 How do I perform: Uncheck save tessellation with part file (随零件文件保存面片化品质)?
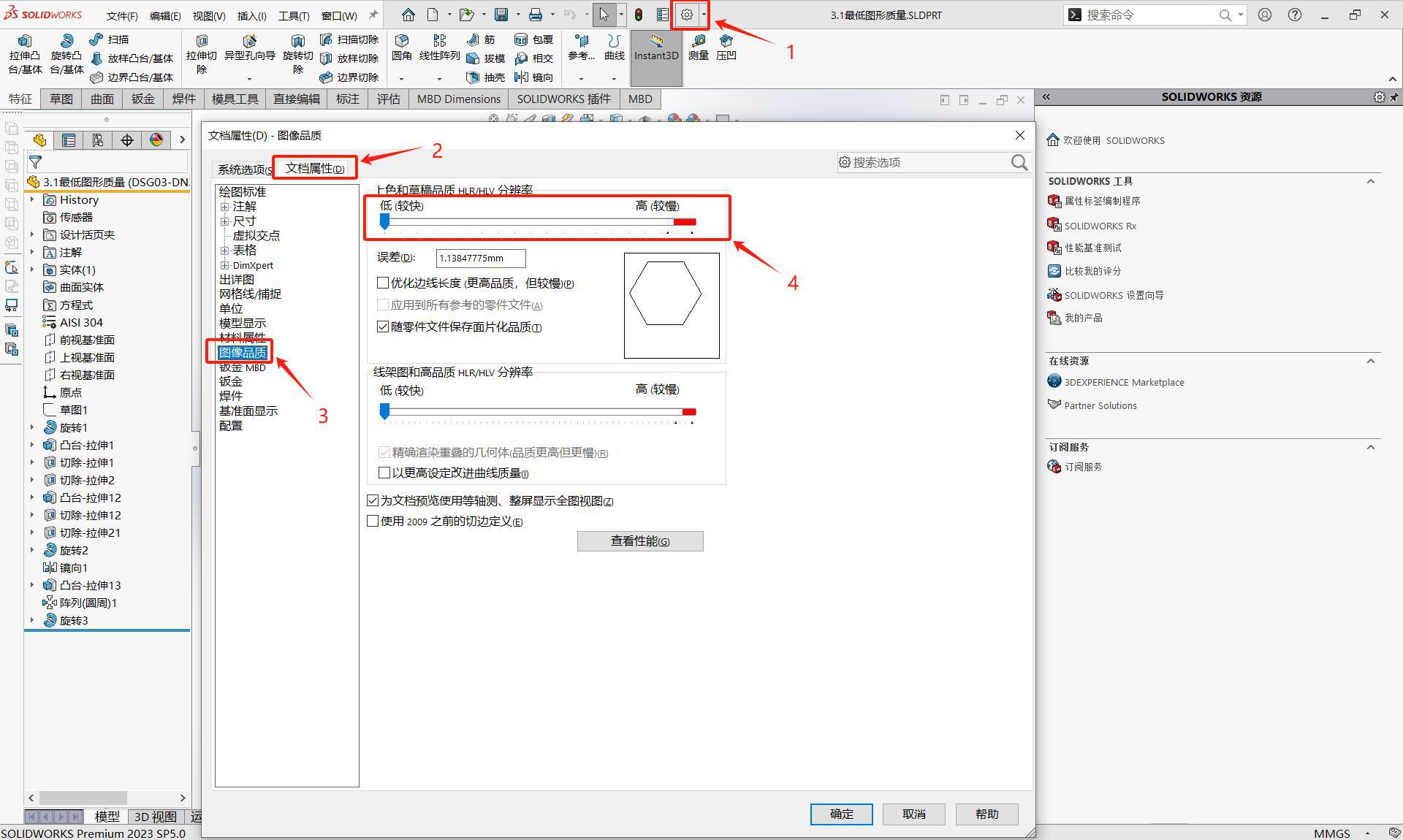383,327
